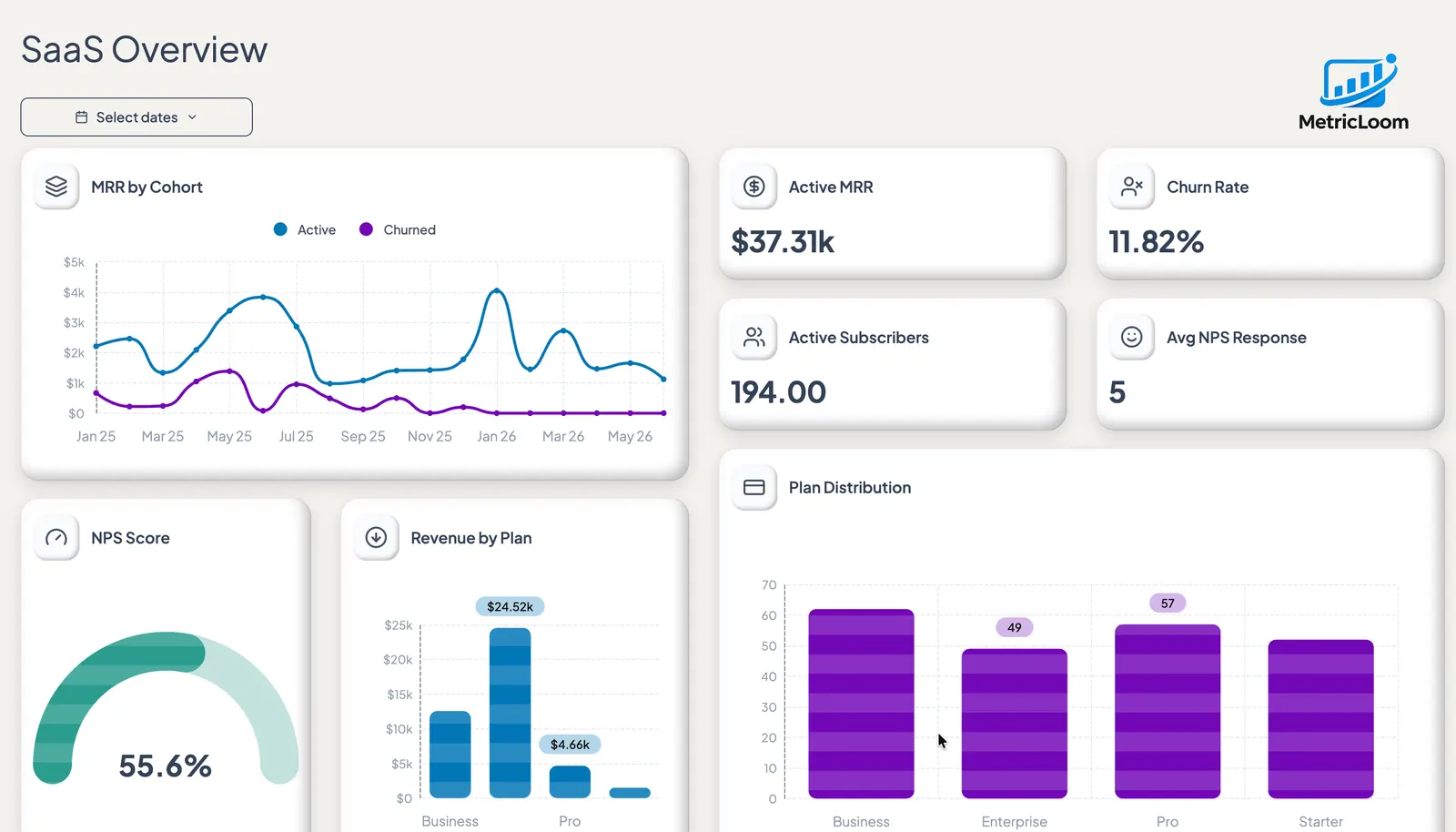Click the layers icon beside MRR by Cohort
The height and width of the screenshot is (832, 1456).
(56, 187)
